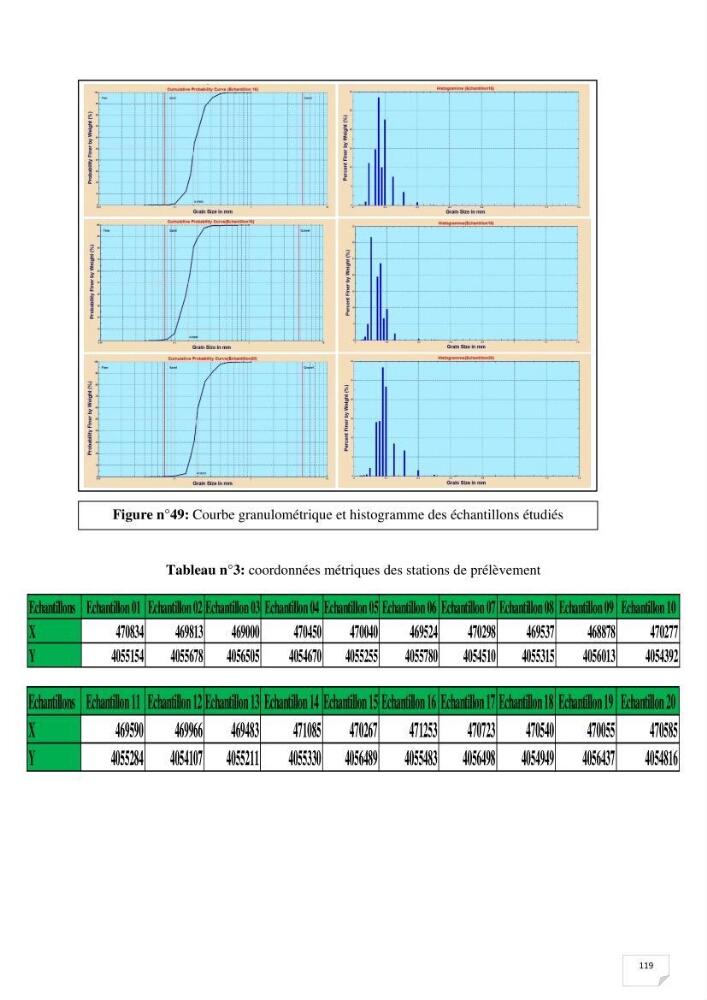Click the X value 469000
This screenshot has height=1000, width=707.
click(x=245, y=632)
